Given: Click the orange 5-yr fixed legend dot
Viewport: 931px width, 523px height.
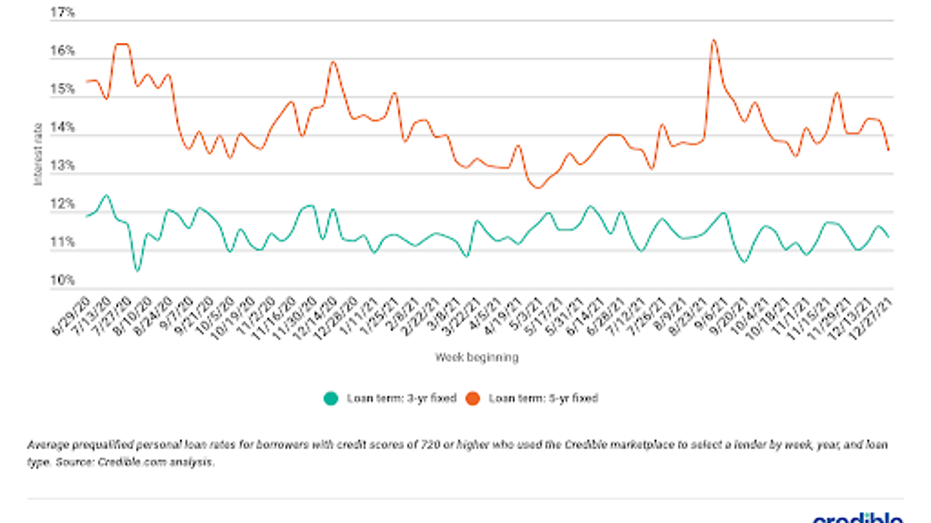Looking at the screenshot, I should 473,398.
